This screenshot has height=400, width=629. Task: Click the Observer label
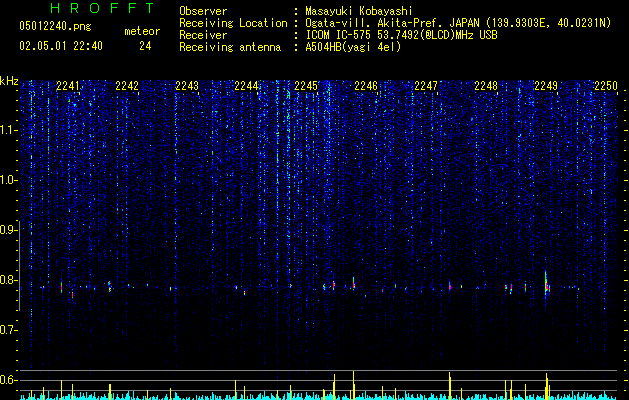[203, 11]
